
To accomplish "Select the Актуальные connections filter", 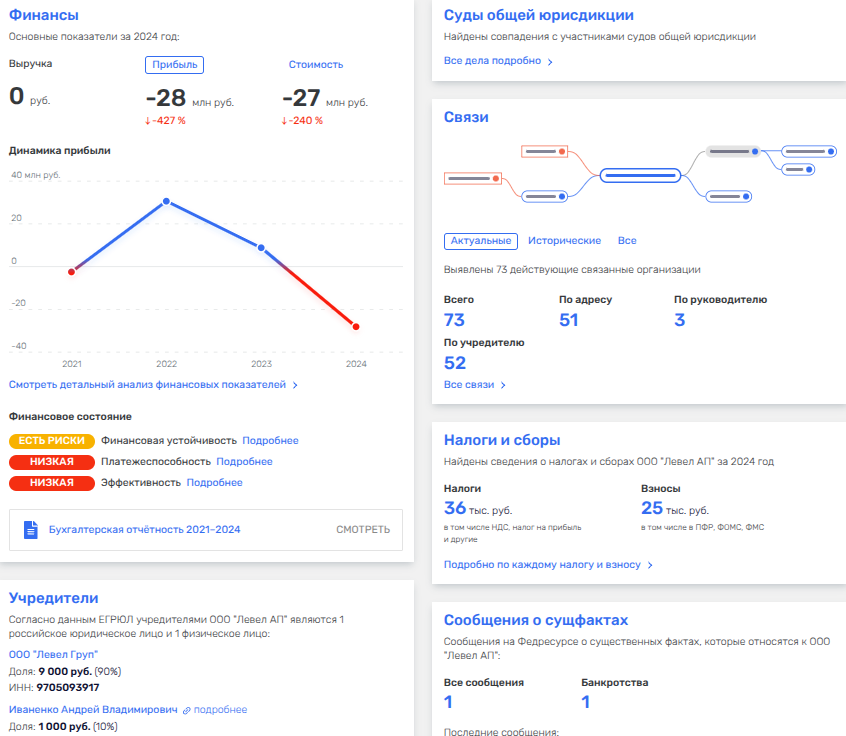I will point(480,241).
